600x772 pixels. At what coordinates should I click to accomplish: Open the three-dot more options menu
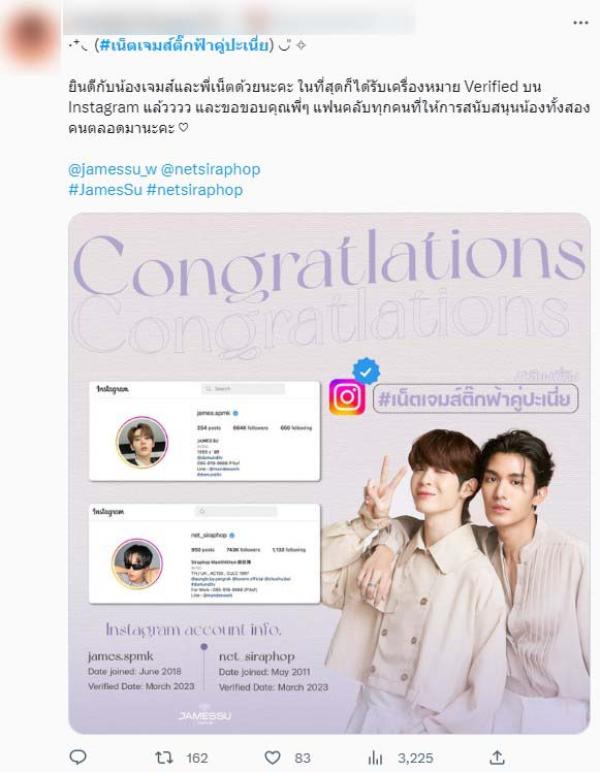pyautogui.click(x=581, y=23)
